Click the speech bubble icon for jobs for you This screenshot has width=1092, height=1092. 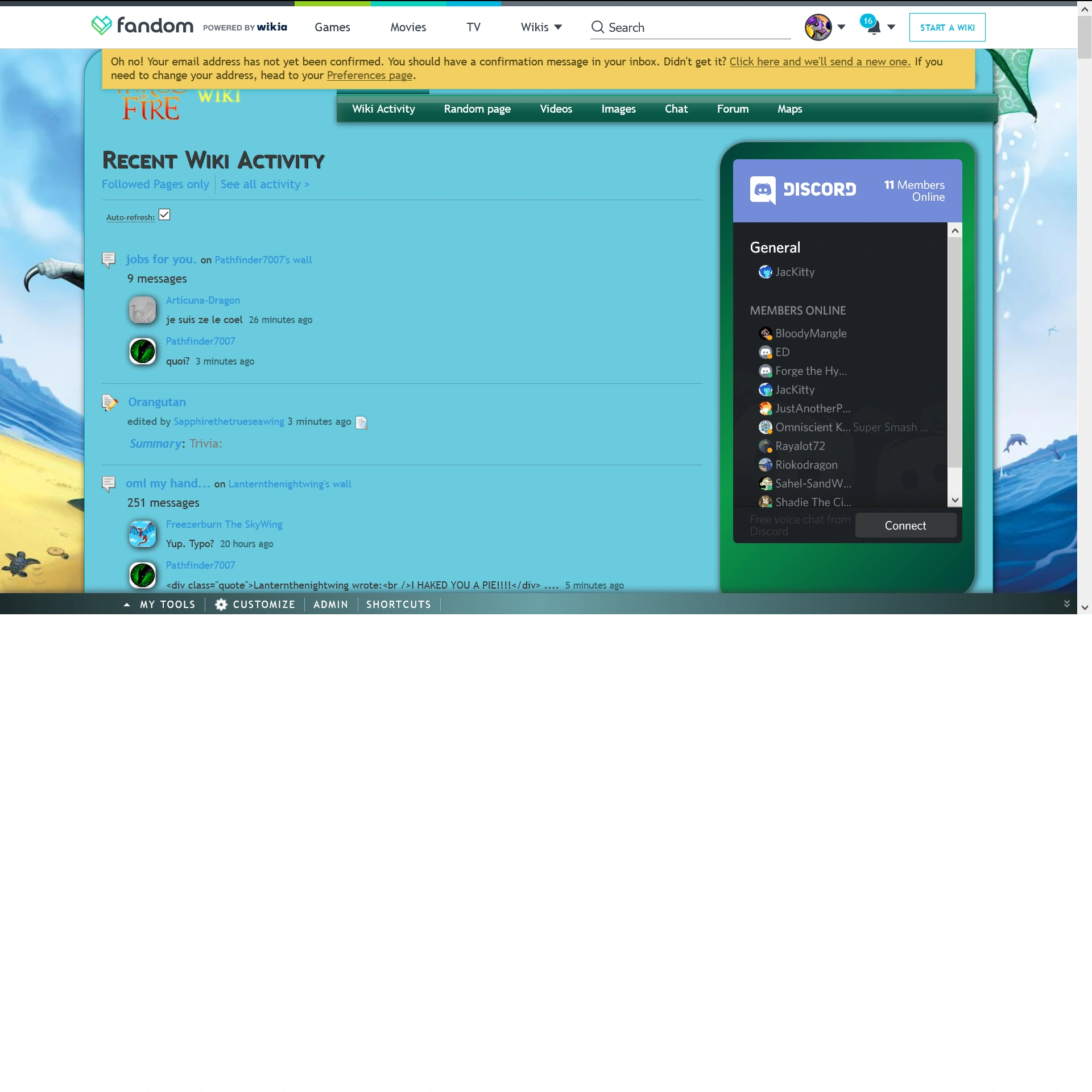coord(109,260)
